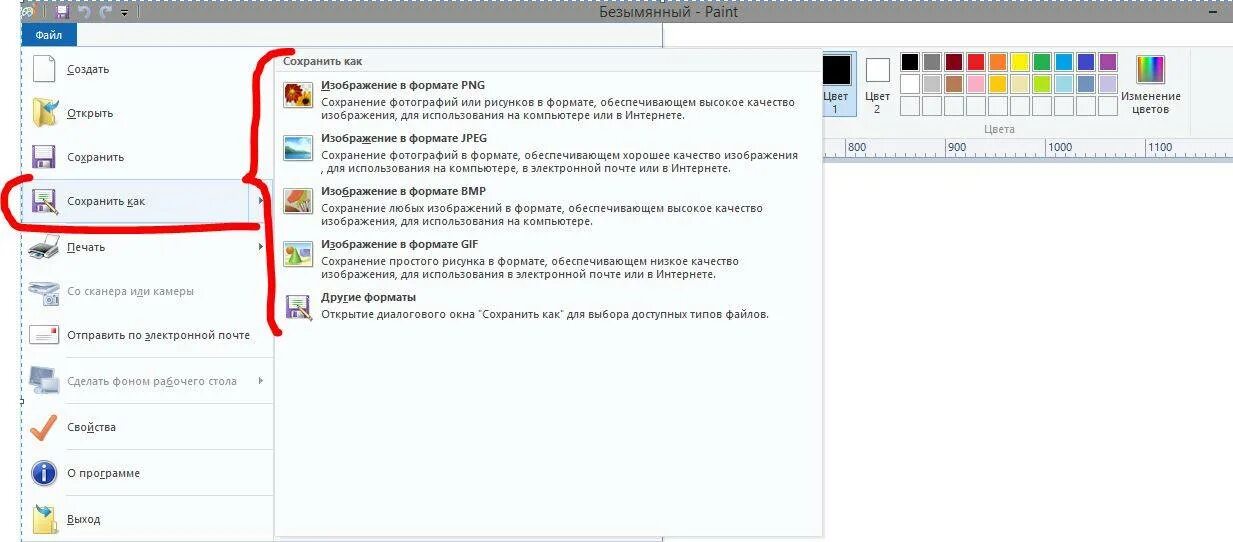Pick the orange color swatch
Image resolution: width=1233 pixels, height=542 pixels.
coord(998,62)
